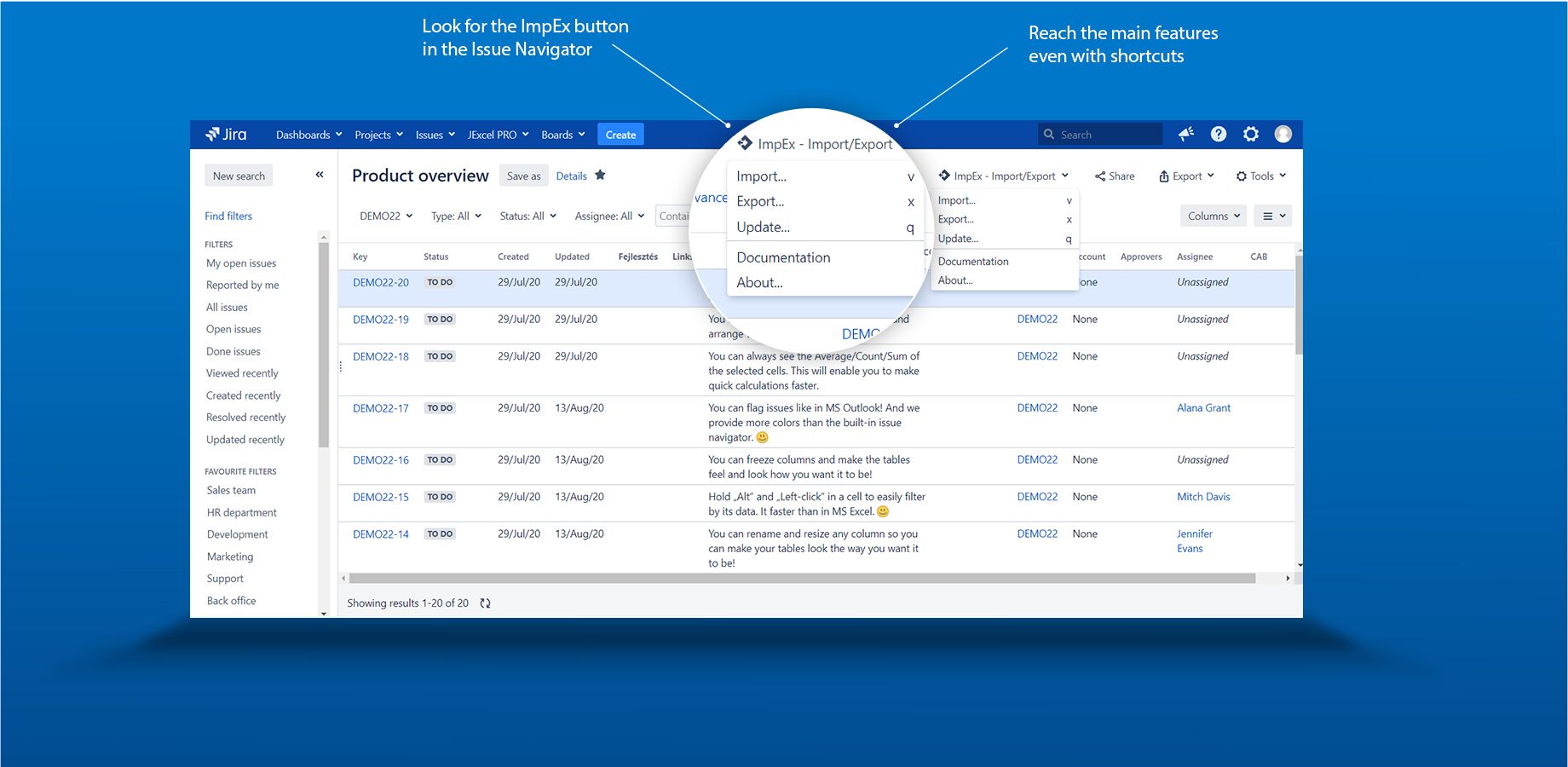Click the Jira logo
1568x767 pixels.
(x=226, y=135)
